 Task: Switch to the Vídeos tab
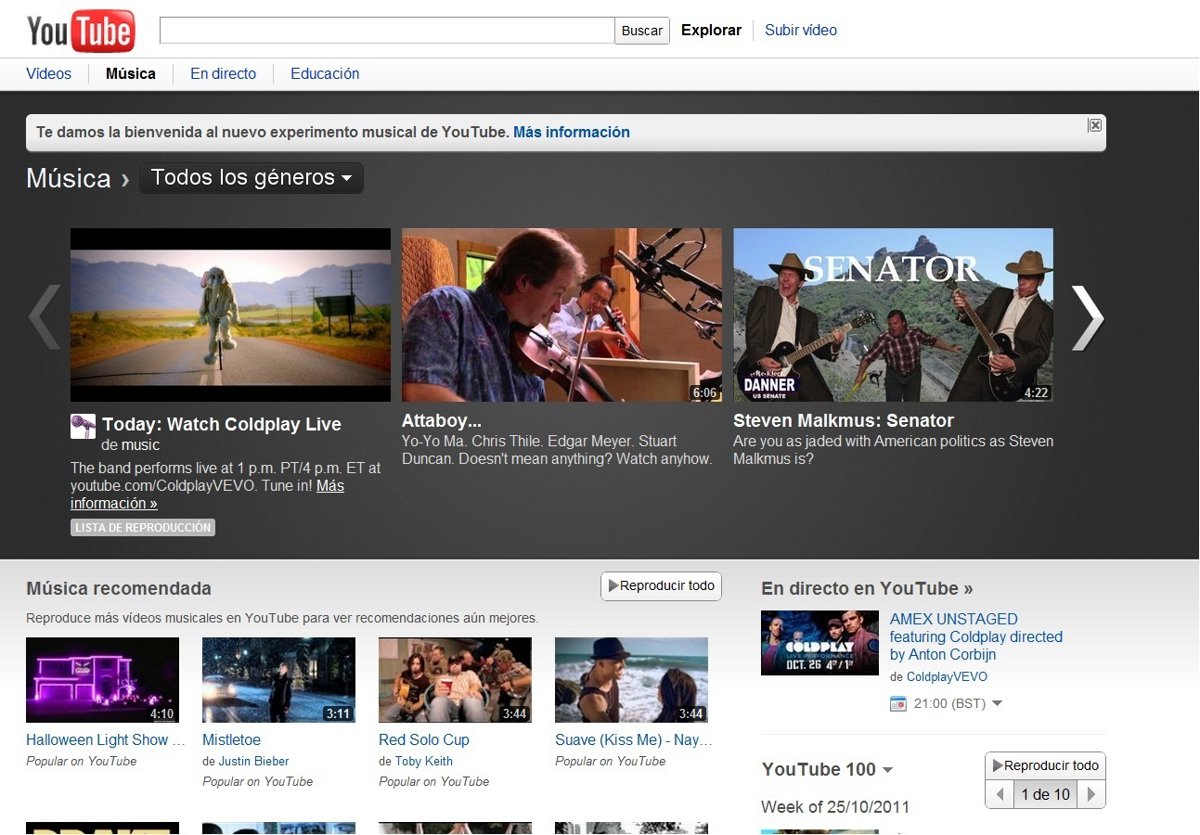point(49,74)
